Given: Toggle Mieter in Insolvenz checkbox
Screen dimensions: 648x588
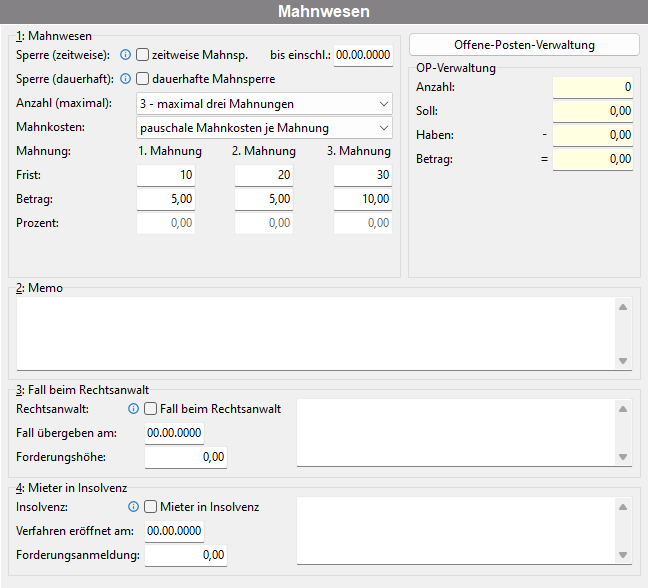Looking at the screenshot, I should tap(150, 507).
